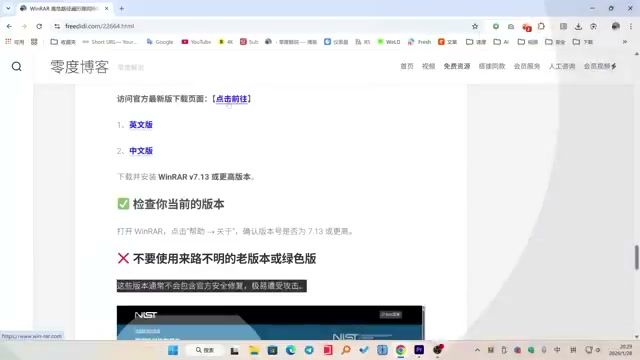
Task: Click the address bar URL
Action: point(100,26)
